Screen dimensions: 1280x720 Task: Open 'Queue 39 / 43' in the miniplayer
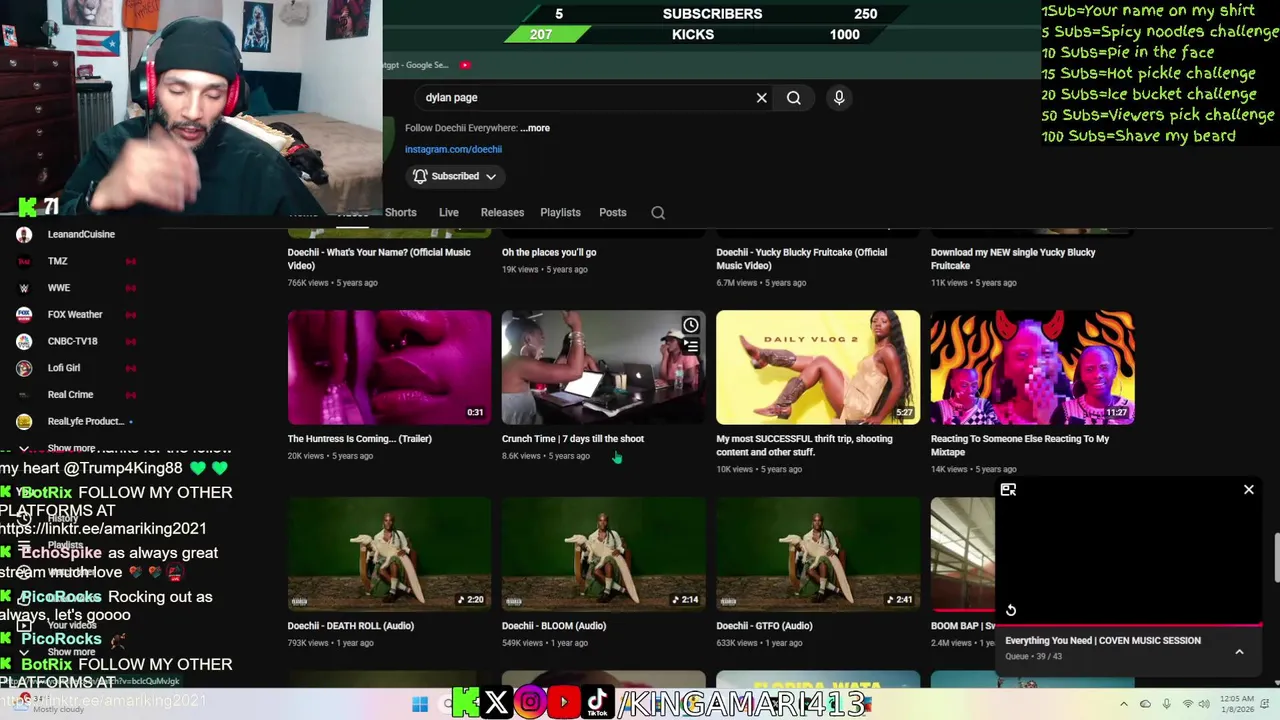click(1033, 657)
